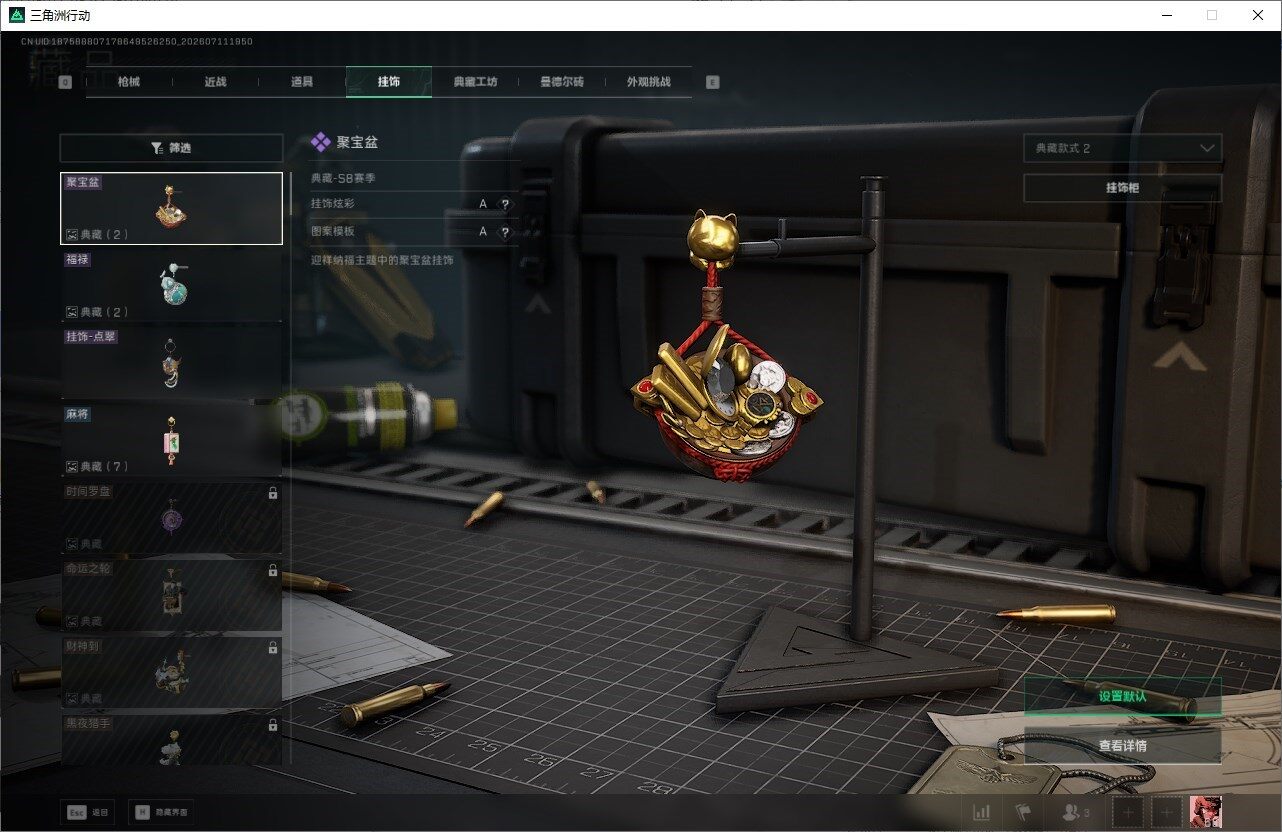
Task: Switch to the 典藏工坊 tab
Action: (x=475, y=82)
